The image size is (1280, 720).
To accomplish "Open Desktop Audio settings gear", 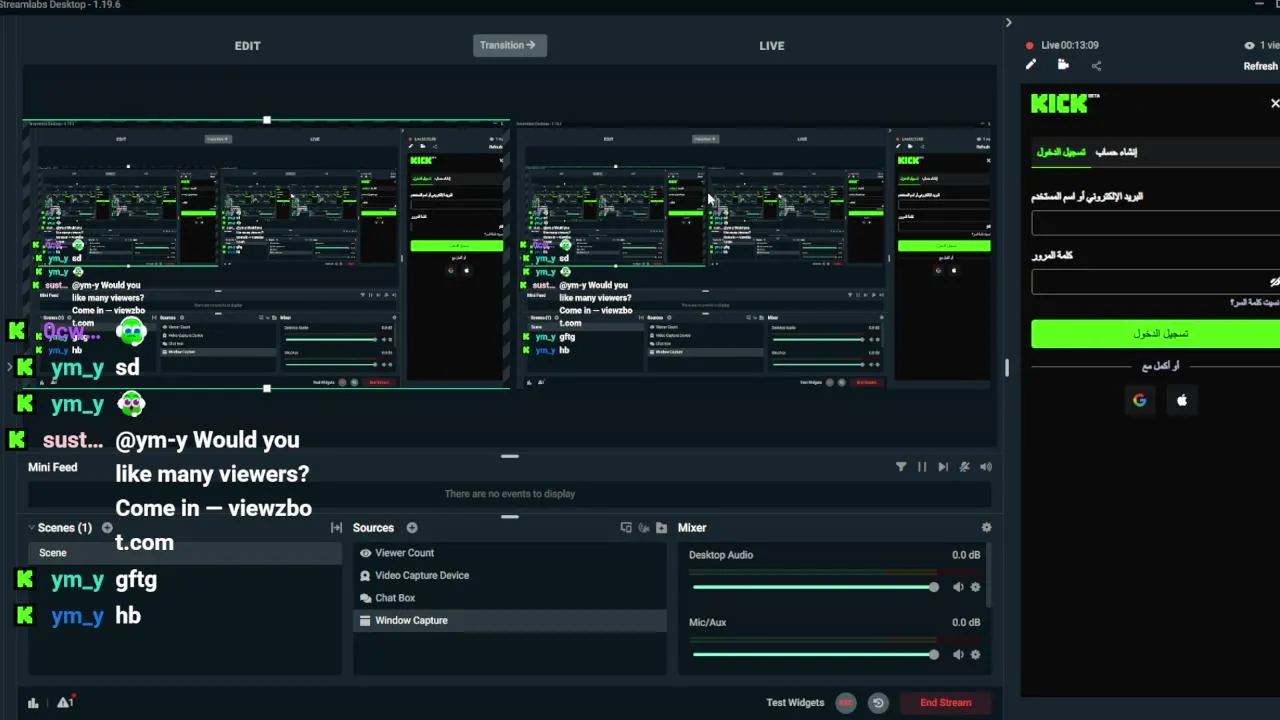I will pyautogui.click(x=975, y=587).
